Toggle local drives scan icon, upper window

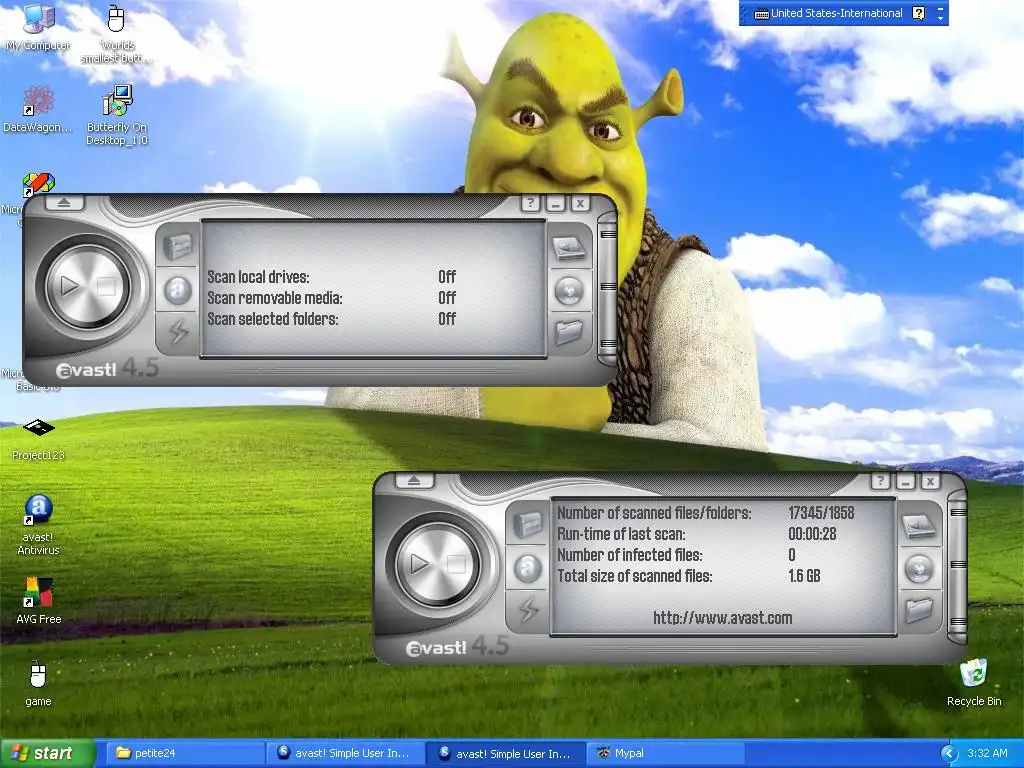point(569,248)
